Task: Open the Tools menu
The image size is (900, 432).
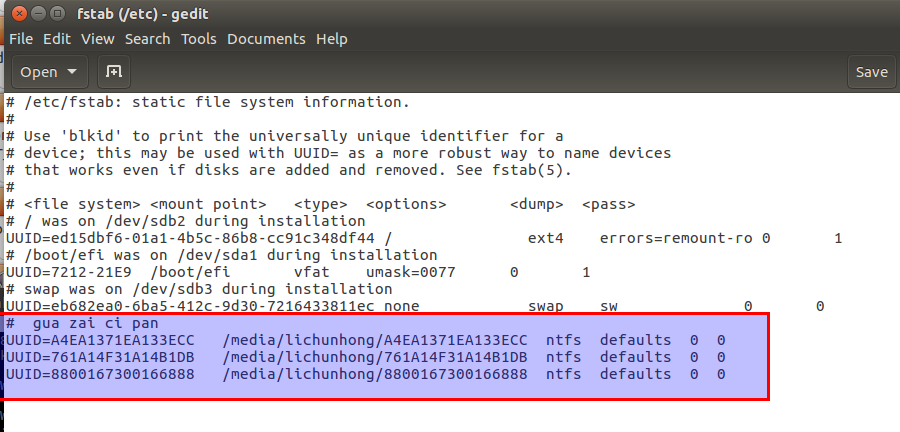Action: 199,39
